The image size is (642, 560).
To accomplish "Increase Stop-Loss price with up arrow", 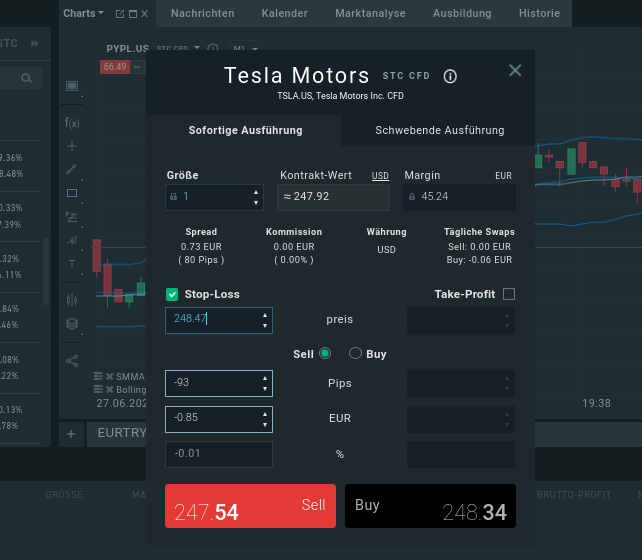I will [x=265, y=315].
